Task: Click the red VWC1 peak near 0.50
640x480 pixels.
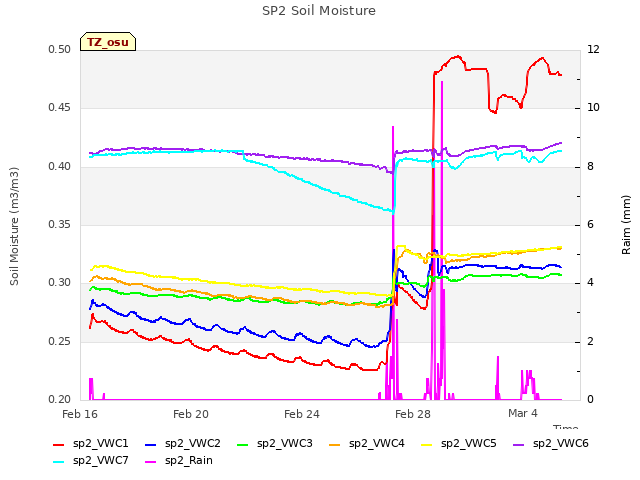Action: [x=458, y=57]
